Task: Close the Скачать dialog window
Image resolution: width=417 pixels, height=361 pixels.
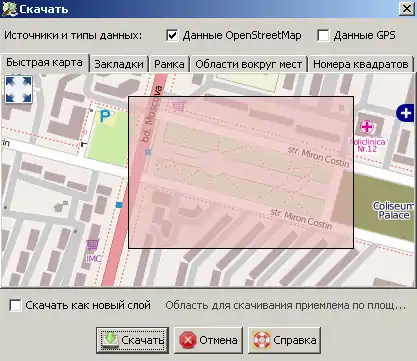Action: [x=407, y=9]
